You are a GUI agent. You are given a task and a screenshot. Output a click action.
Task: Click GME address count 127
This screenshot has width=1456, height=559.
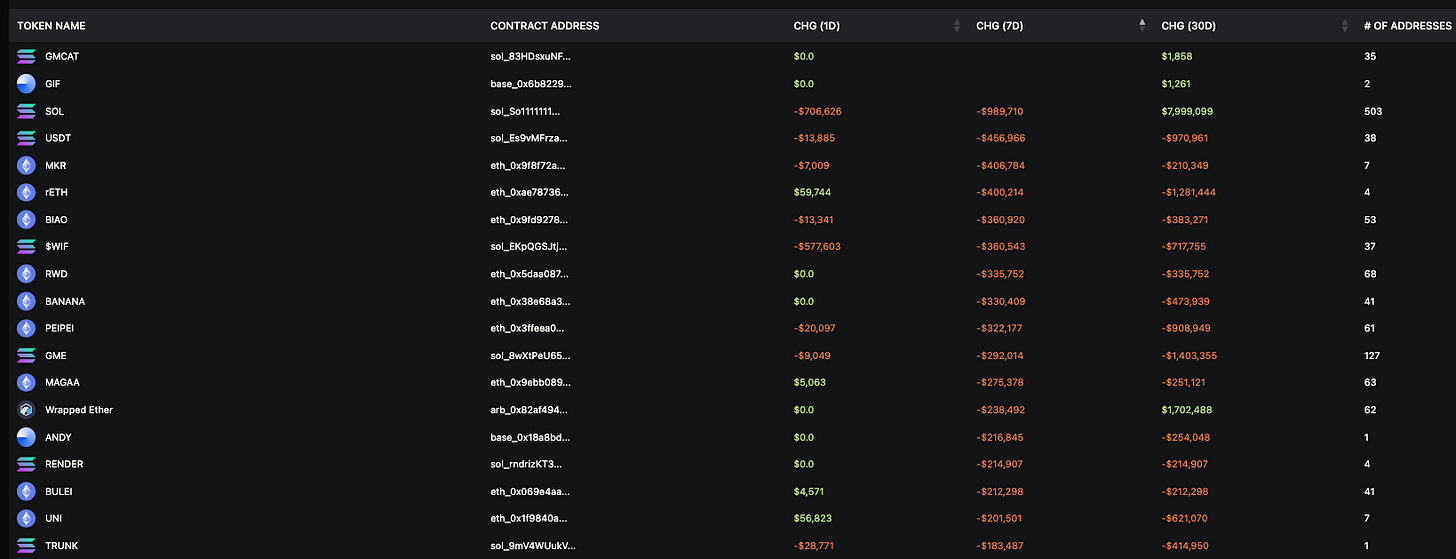pyautogui.click(x=1372, y=355)
